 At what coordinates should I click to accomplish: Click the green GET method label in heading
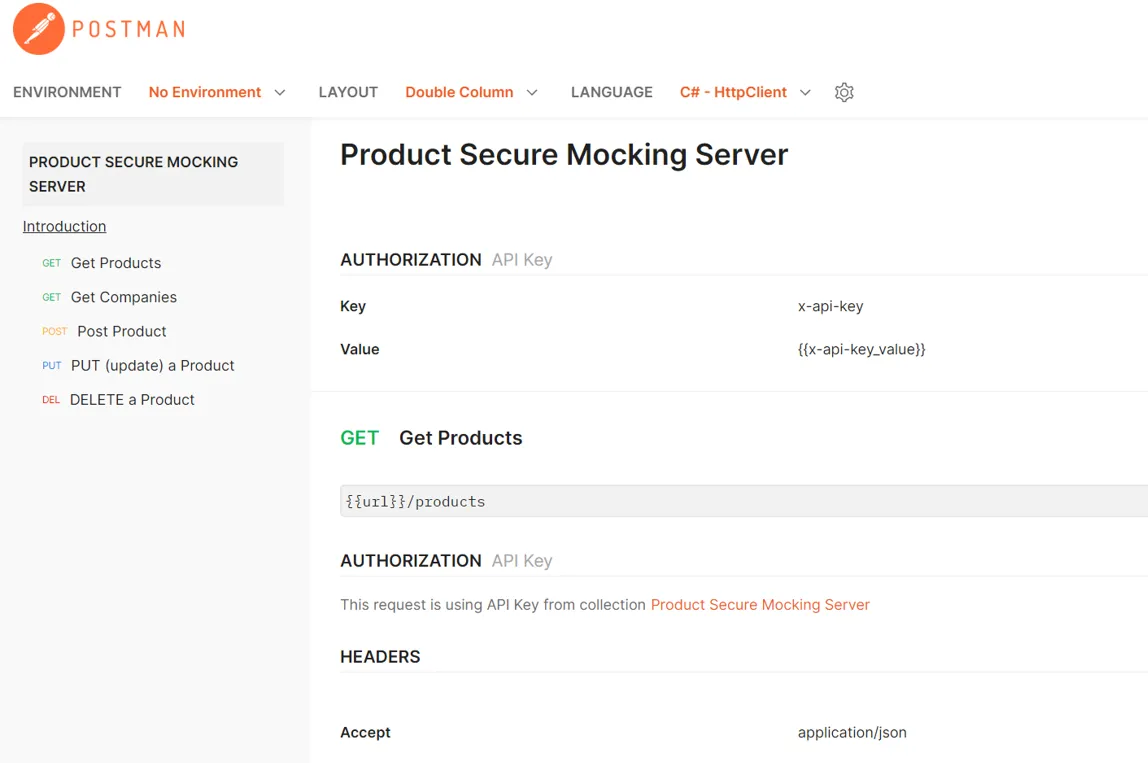pos(359,438)
